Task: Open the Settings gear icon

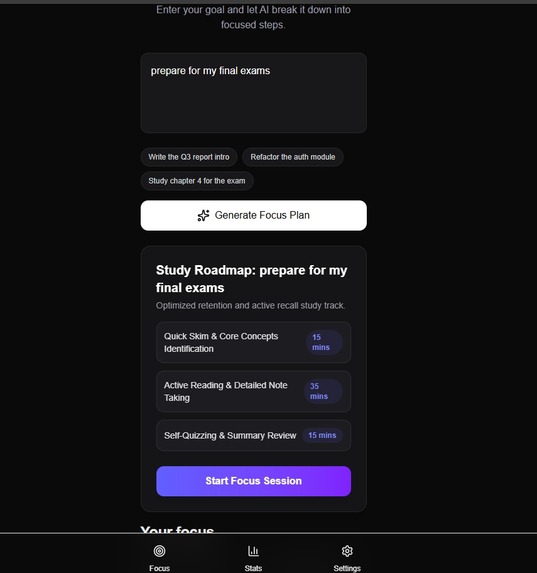Action: (347, 551)
